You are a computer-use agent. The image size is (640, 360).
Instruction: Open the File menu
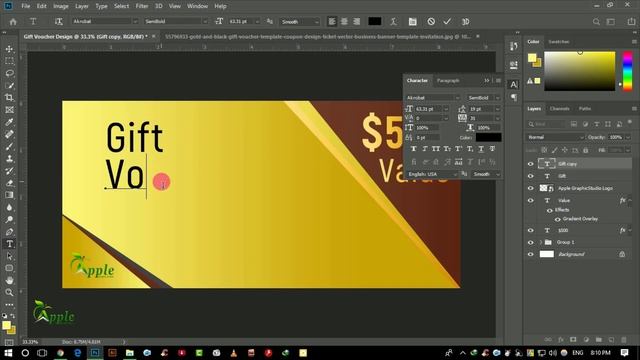tap(26, 6)
